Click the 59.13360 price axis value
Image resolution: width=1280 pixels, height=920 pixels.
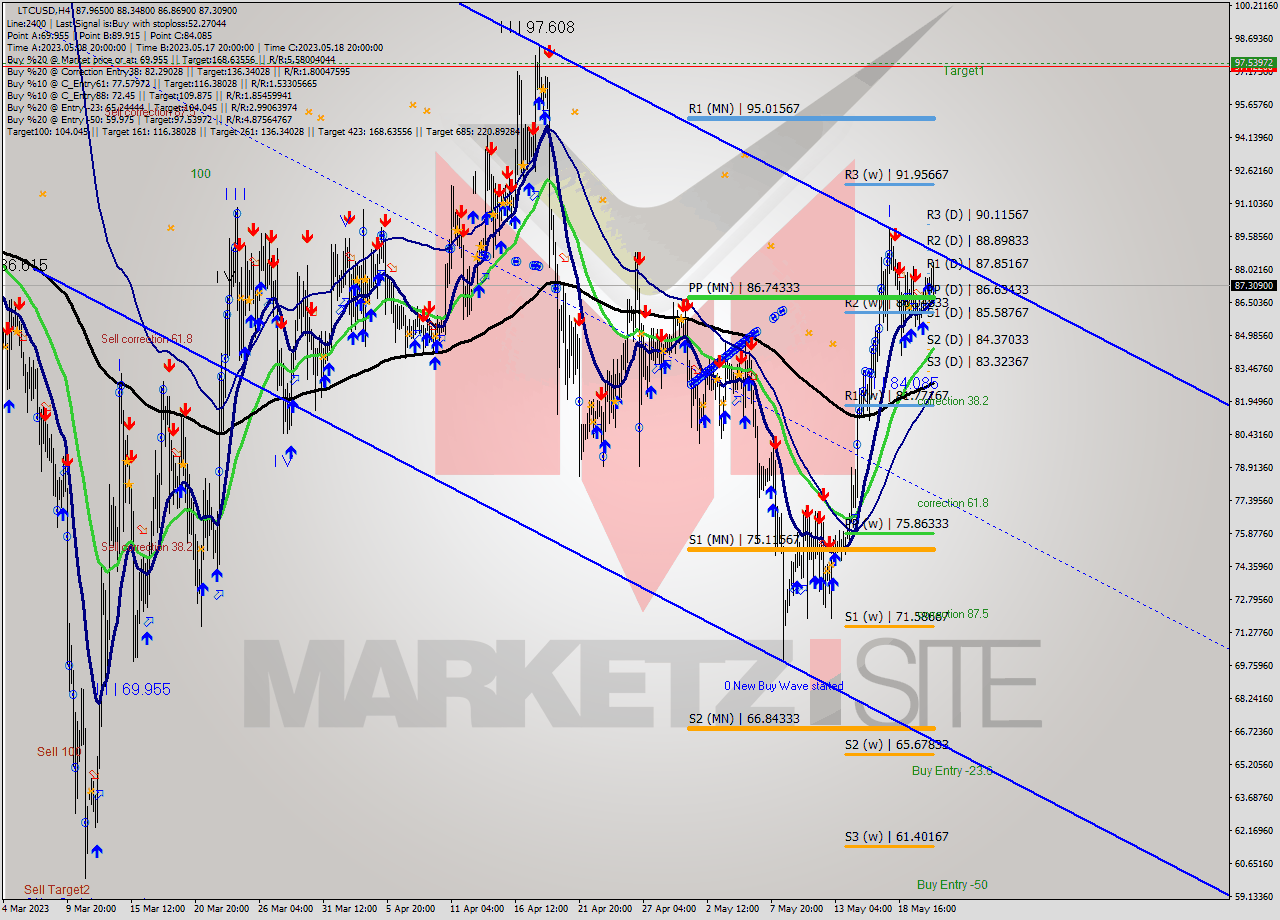pos(1253,897)
